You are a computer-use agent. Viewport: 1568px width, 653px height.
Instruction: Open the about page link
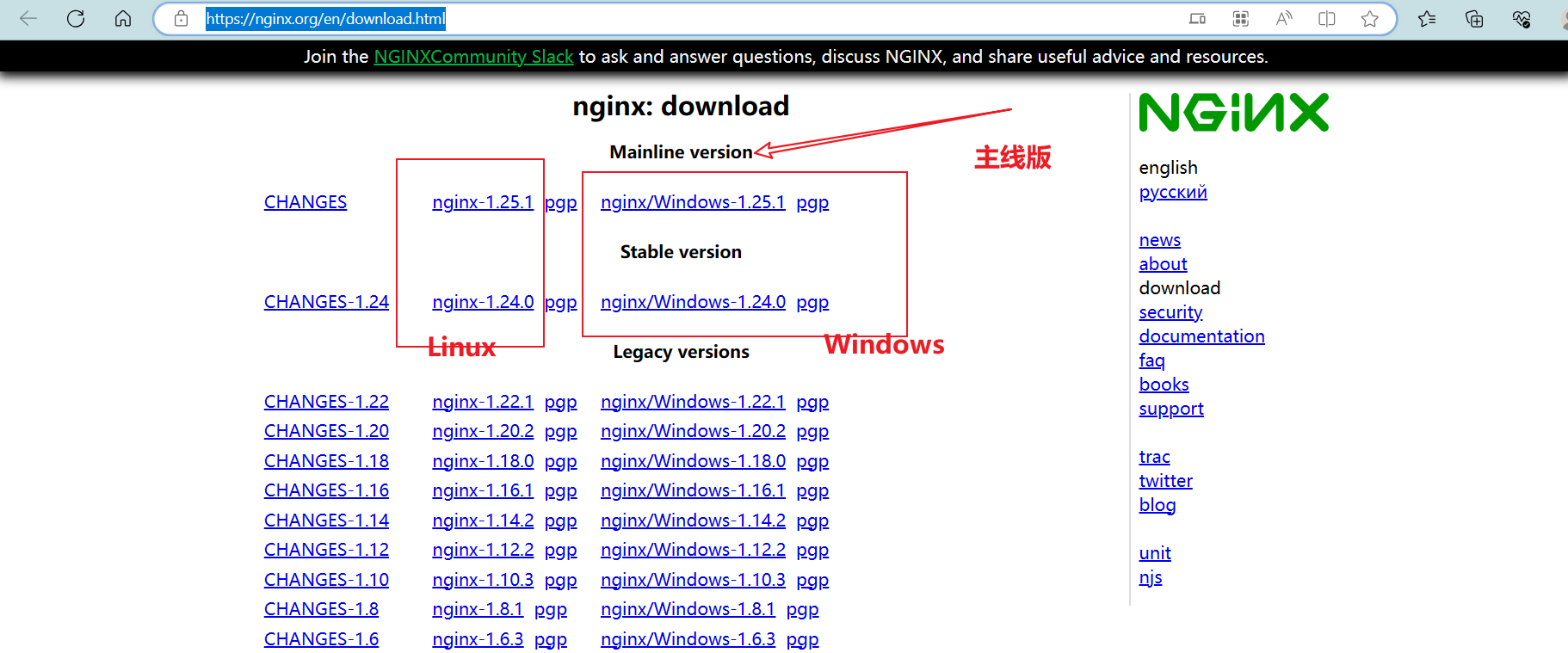pos(1163,264)
